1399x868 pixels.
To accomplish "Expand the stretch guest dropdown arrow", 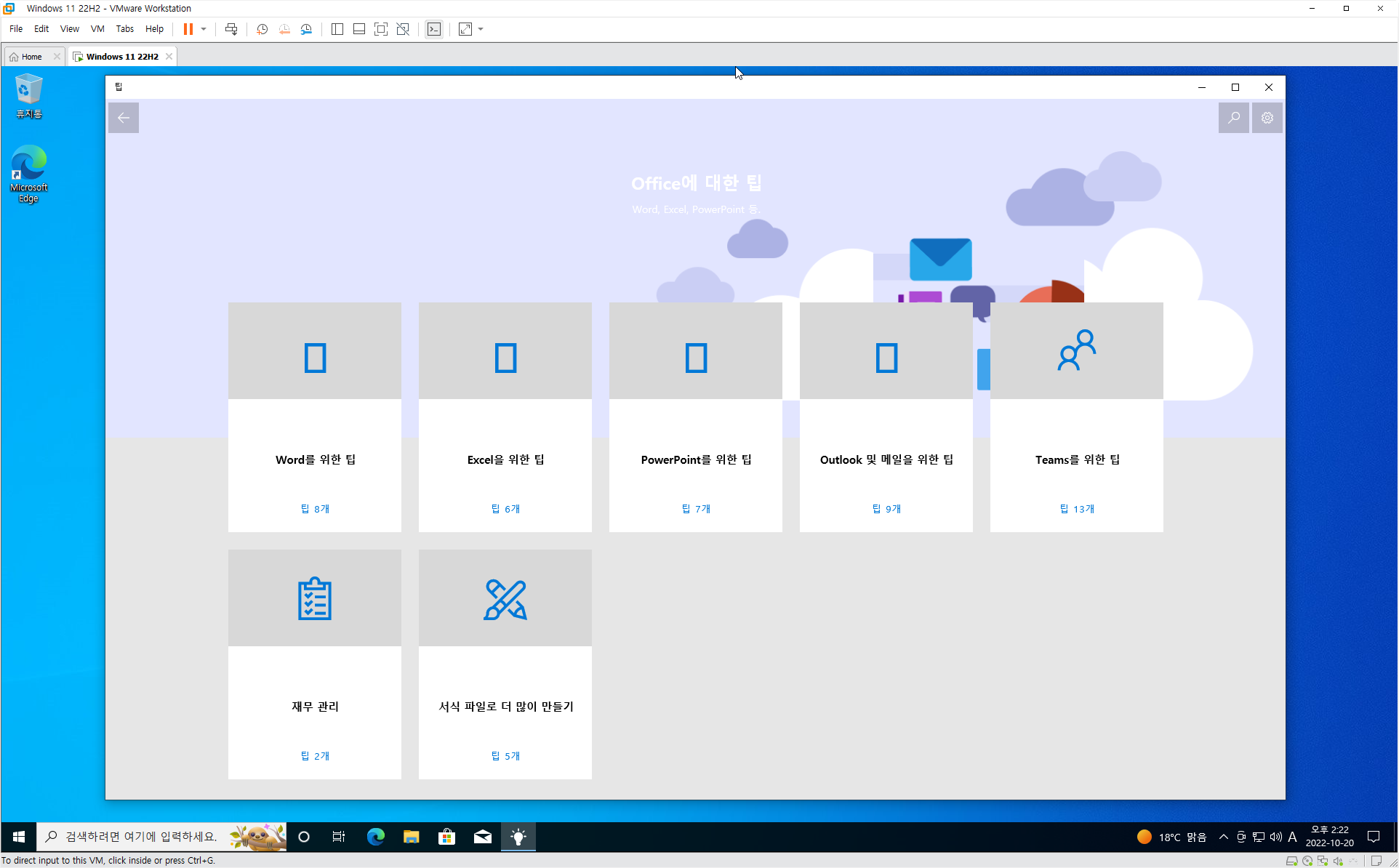I will 481,29.
